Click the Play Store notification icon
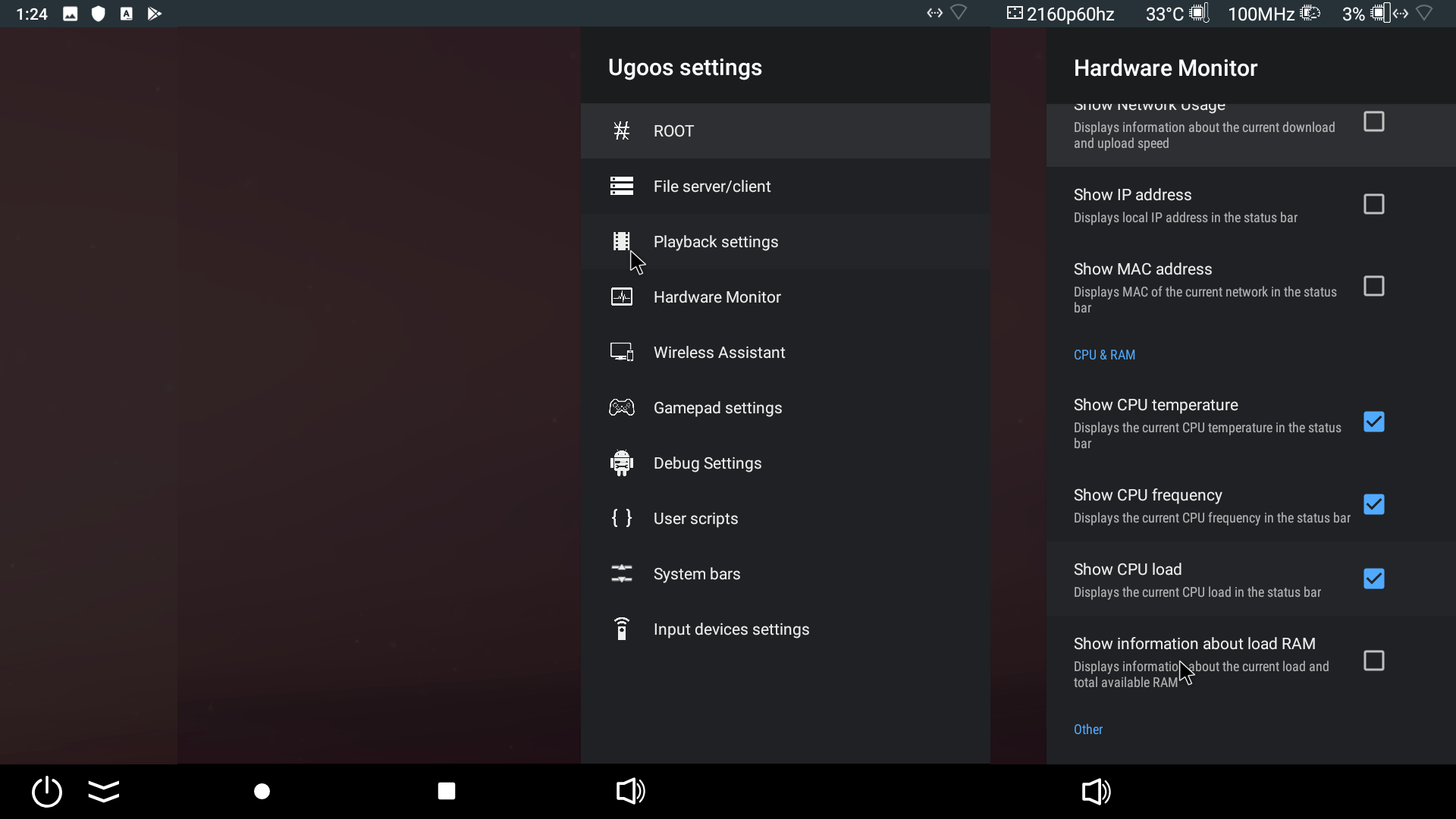The height and width of the screenshot is (819, 1456). pyautogui.click(x=154, y=14)
